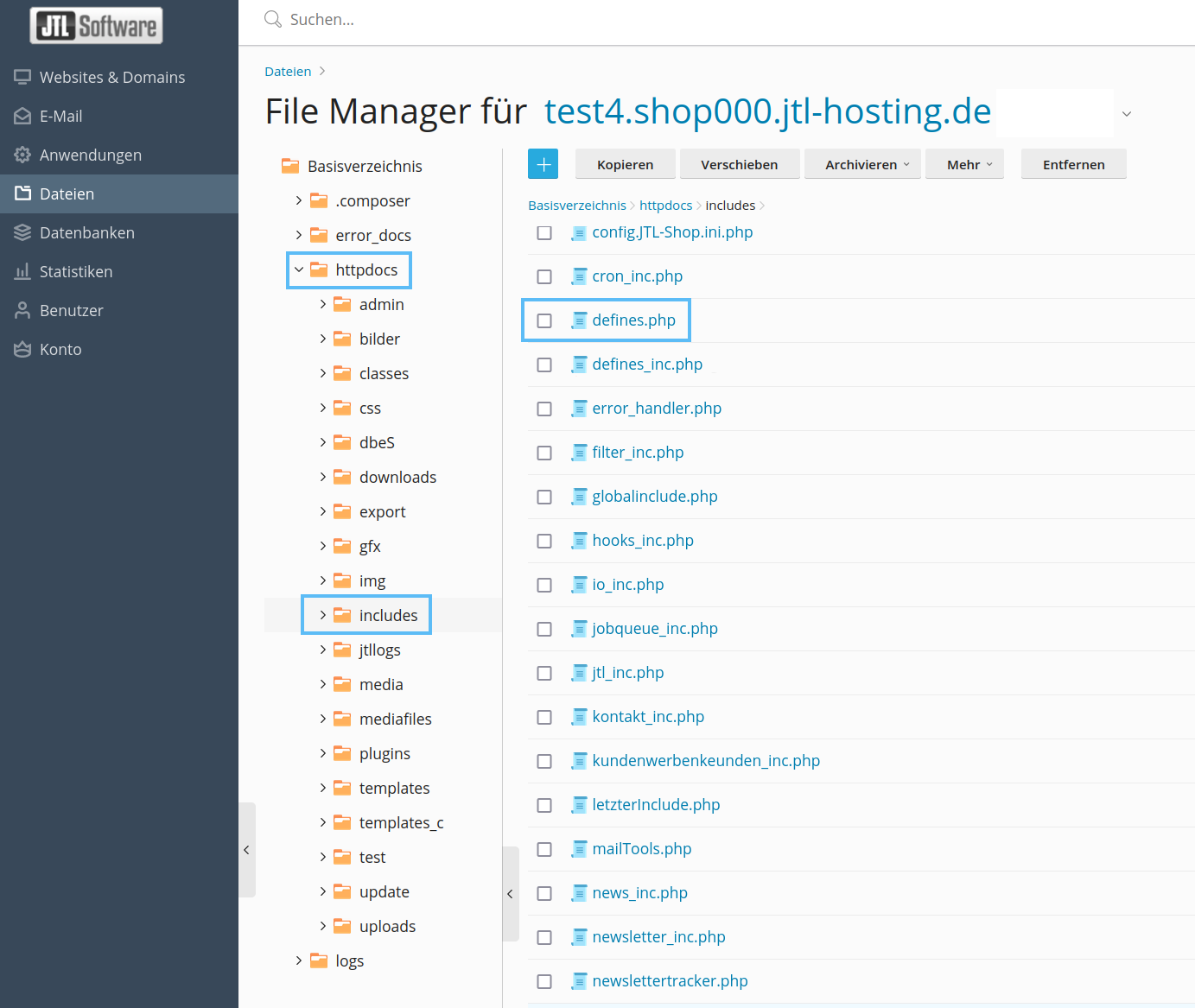Open E-Mail section in sidebar
This screenshot has width=1195, height=1008.
[119, 116]
